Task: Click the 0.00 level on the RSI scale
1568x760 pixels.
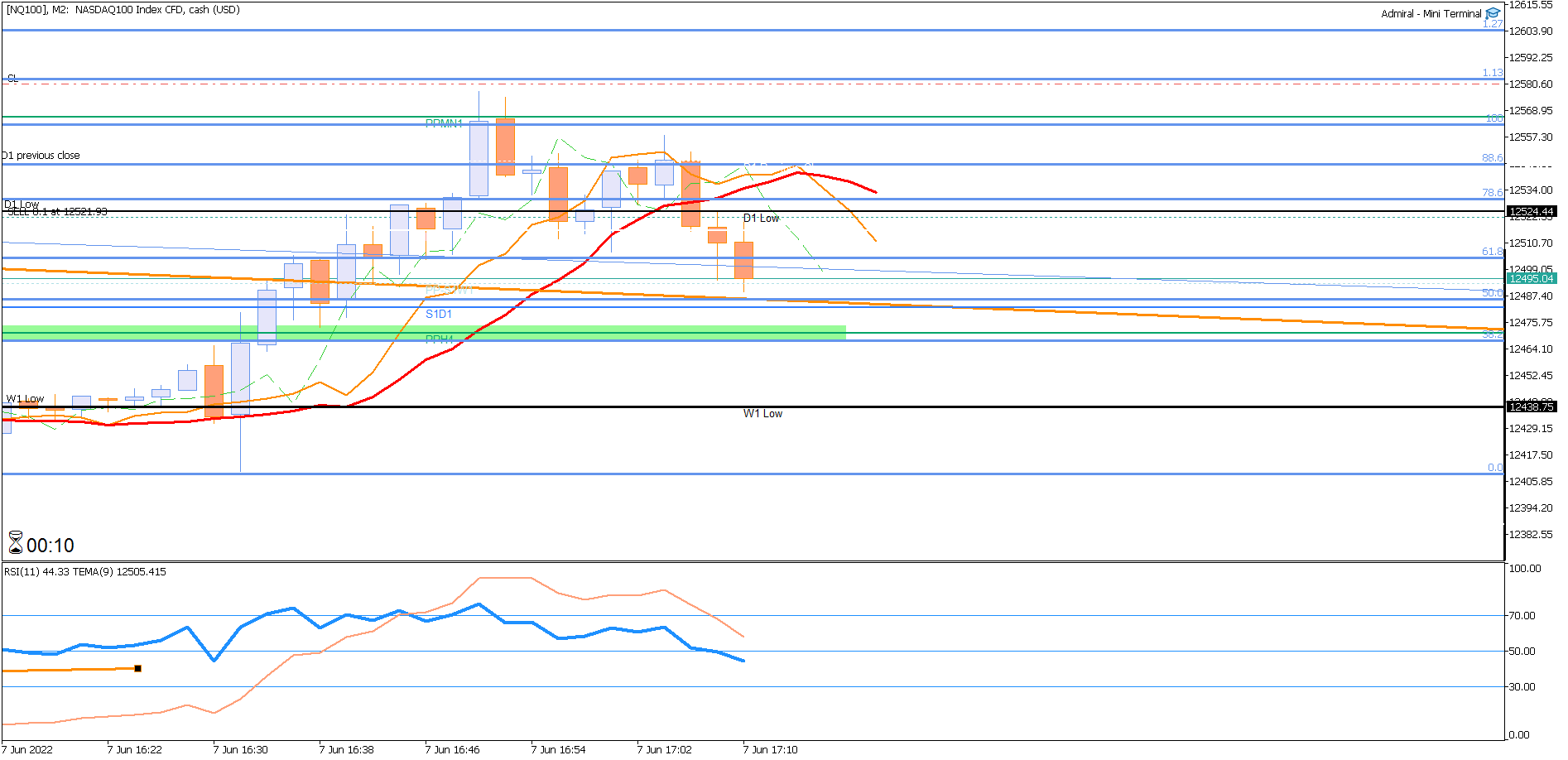Action: tap(1519, 735)
